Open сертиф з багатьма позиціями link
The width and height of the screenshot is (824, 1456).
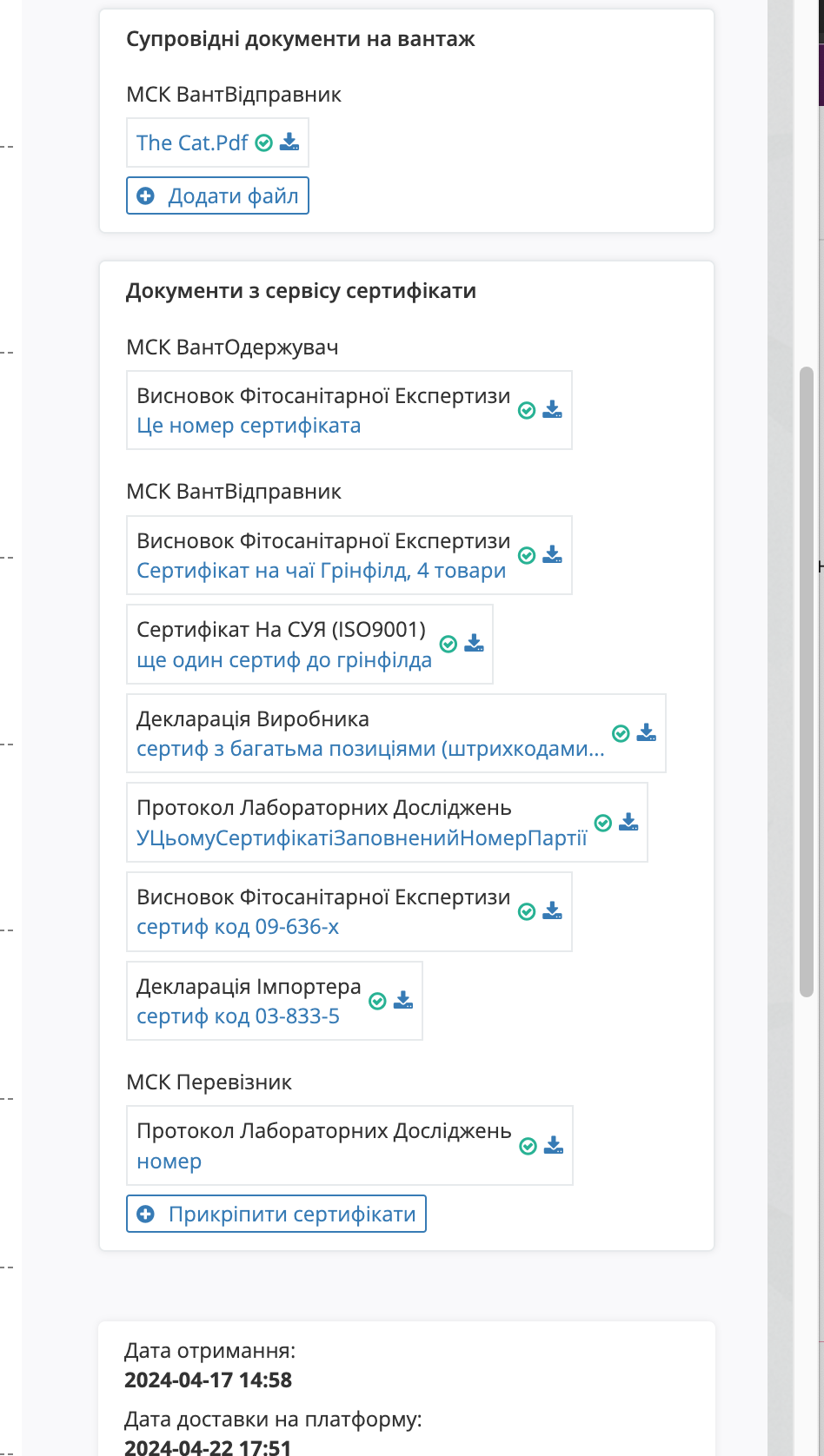coord(370,749)
